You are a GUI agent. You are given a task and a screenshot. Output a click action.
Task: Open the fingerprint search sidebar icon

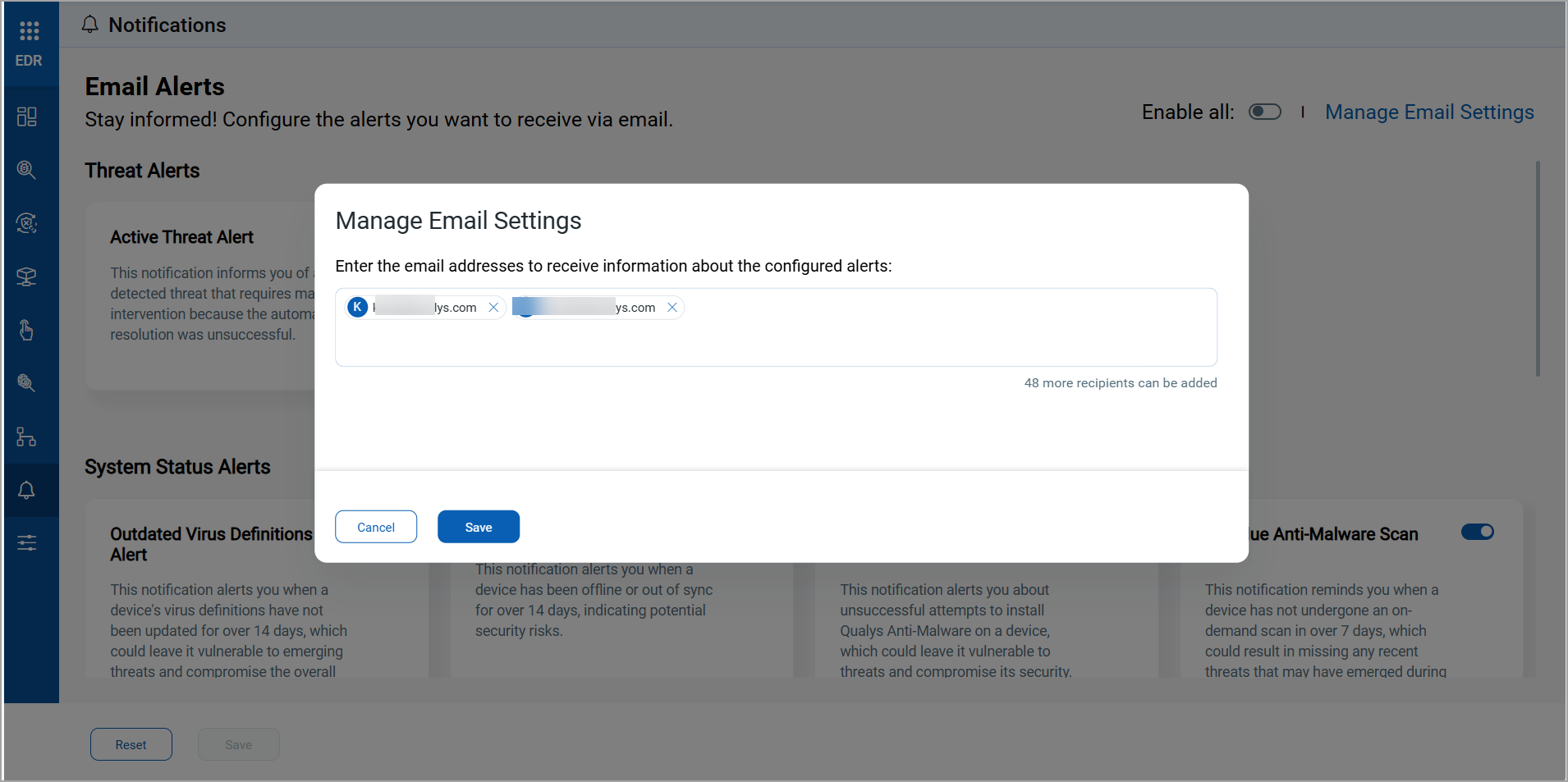(26, 383)
